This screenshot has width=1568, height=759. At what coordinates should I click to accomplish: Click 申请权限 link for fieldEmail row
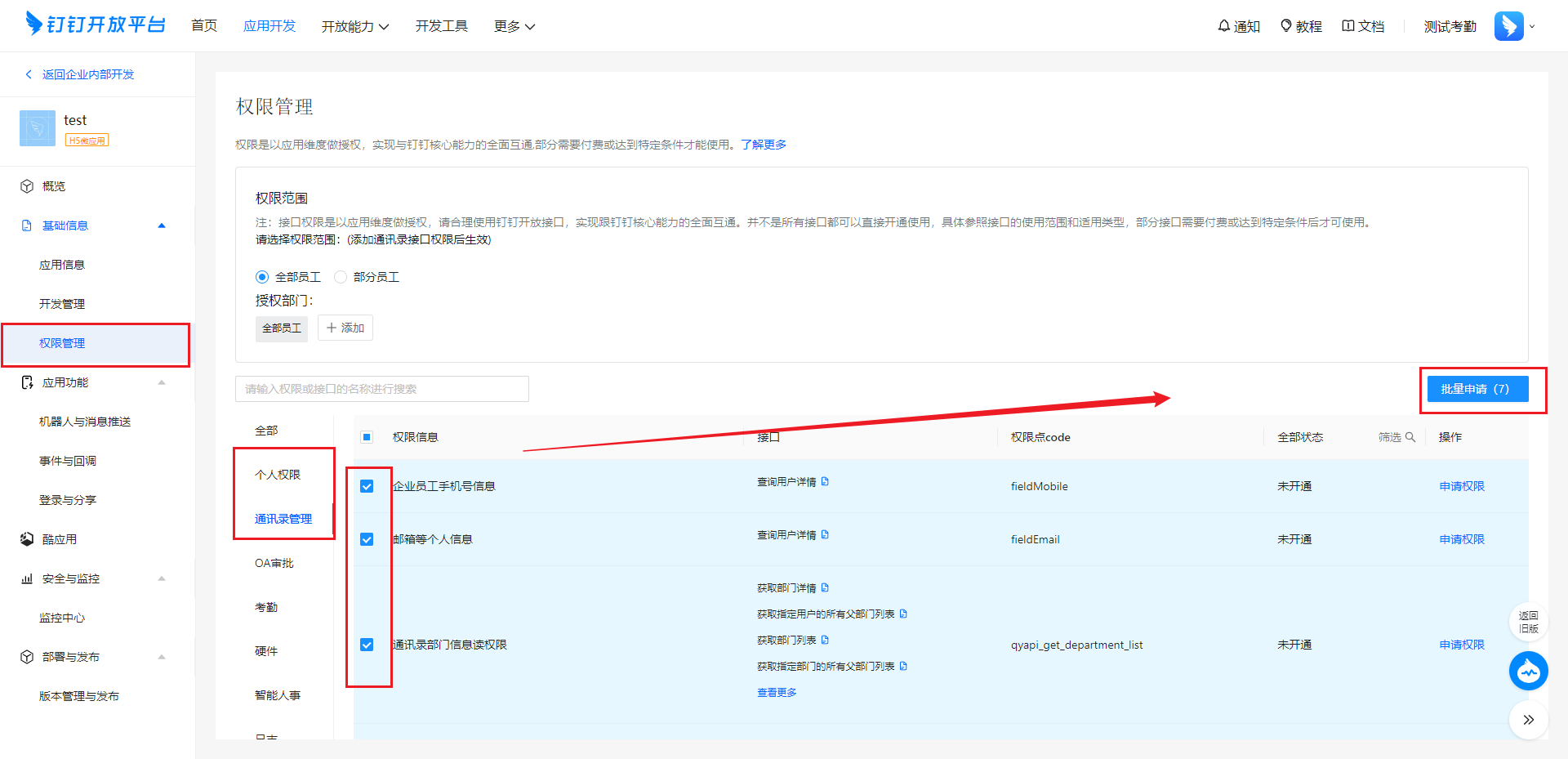1461,539
